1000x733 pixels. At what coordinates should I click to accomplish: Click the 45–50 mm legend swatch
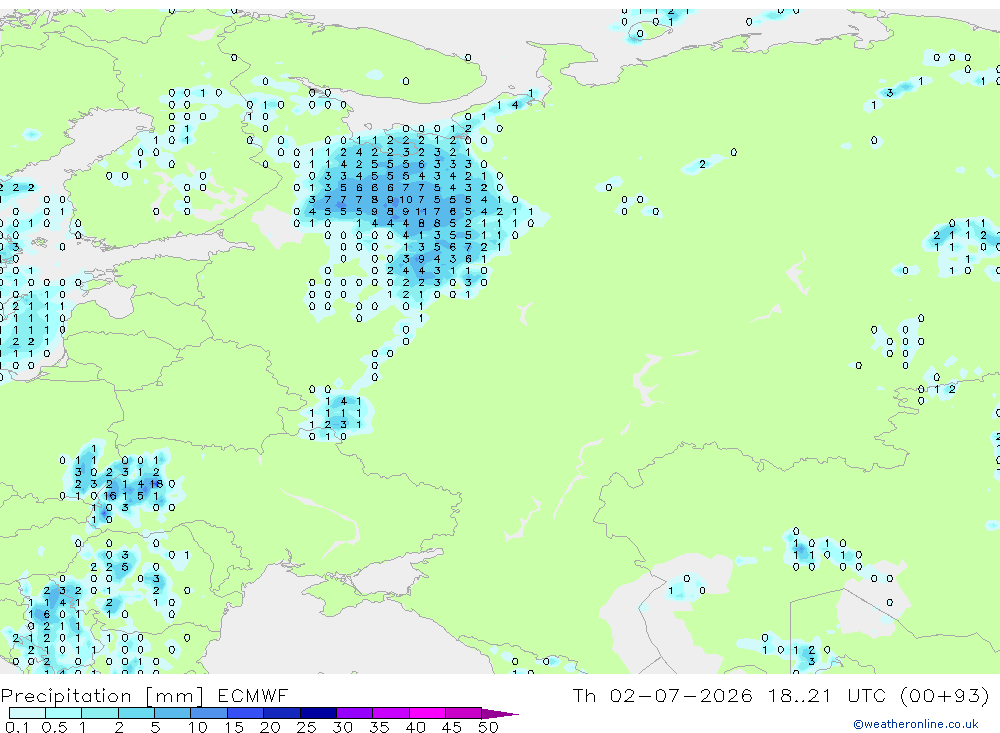[x=464, y=713]
